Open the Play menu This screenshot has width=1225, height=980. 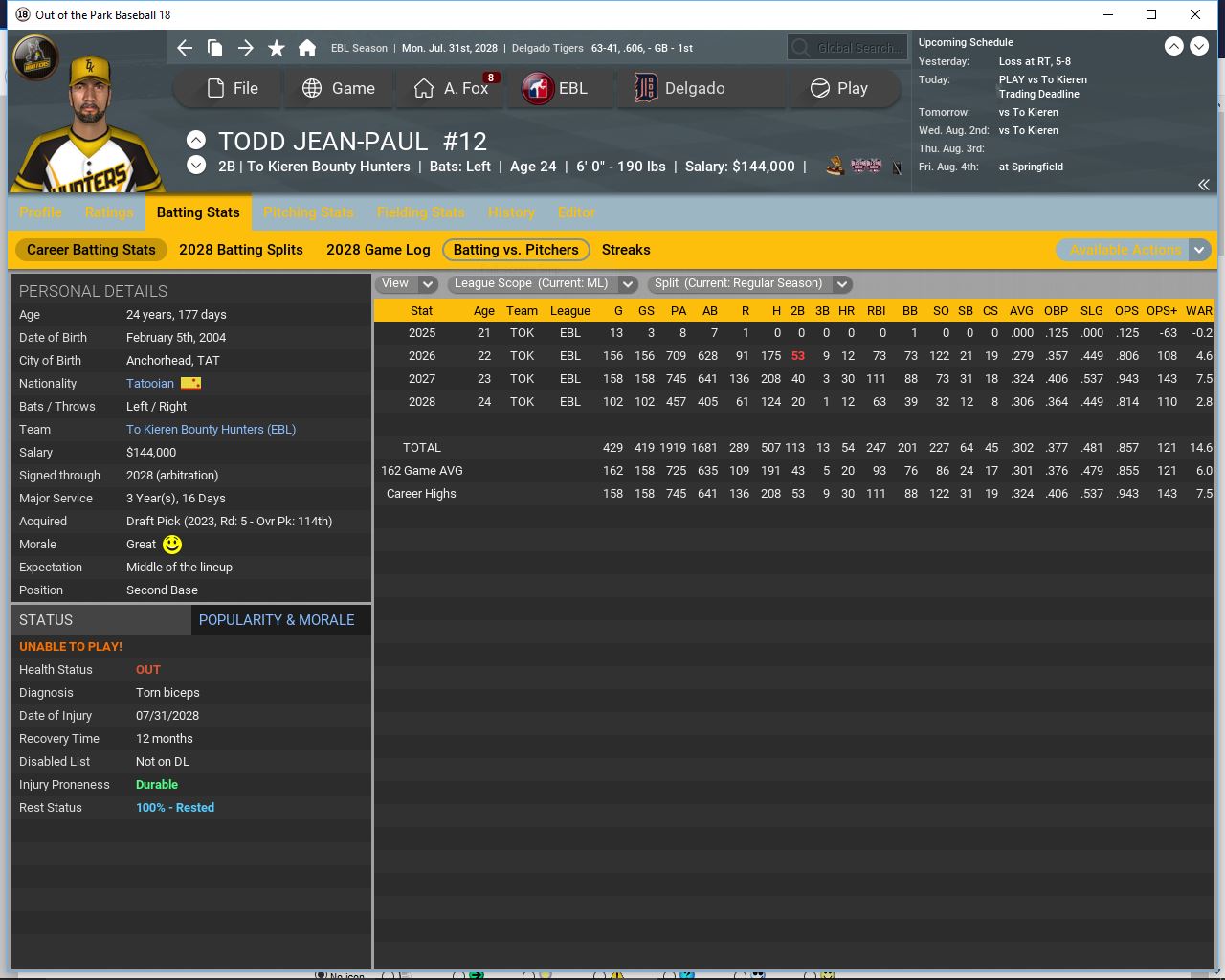(839, 88)
